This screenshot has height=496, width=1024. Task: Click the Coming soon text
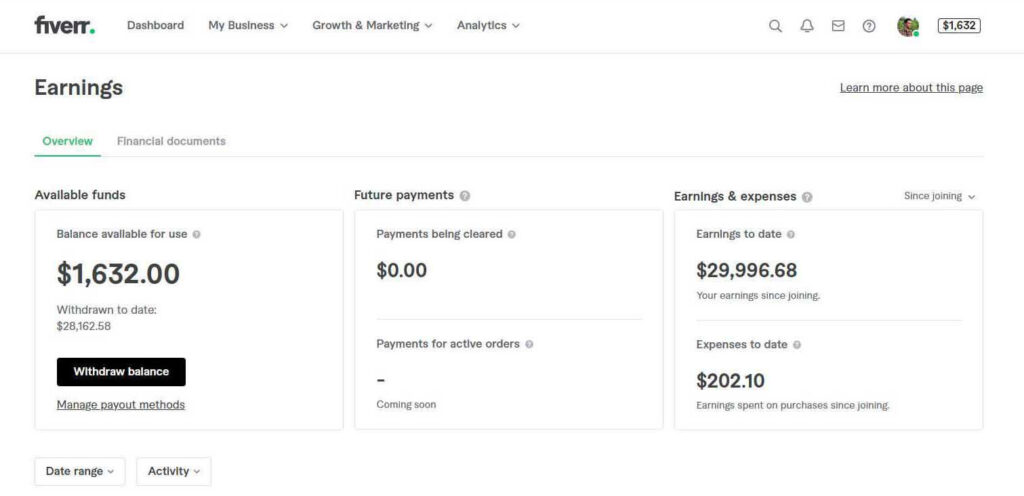(406, 405)
